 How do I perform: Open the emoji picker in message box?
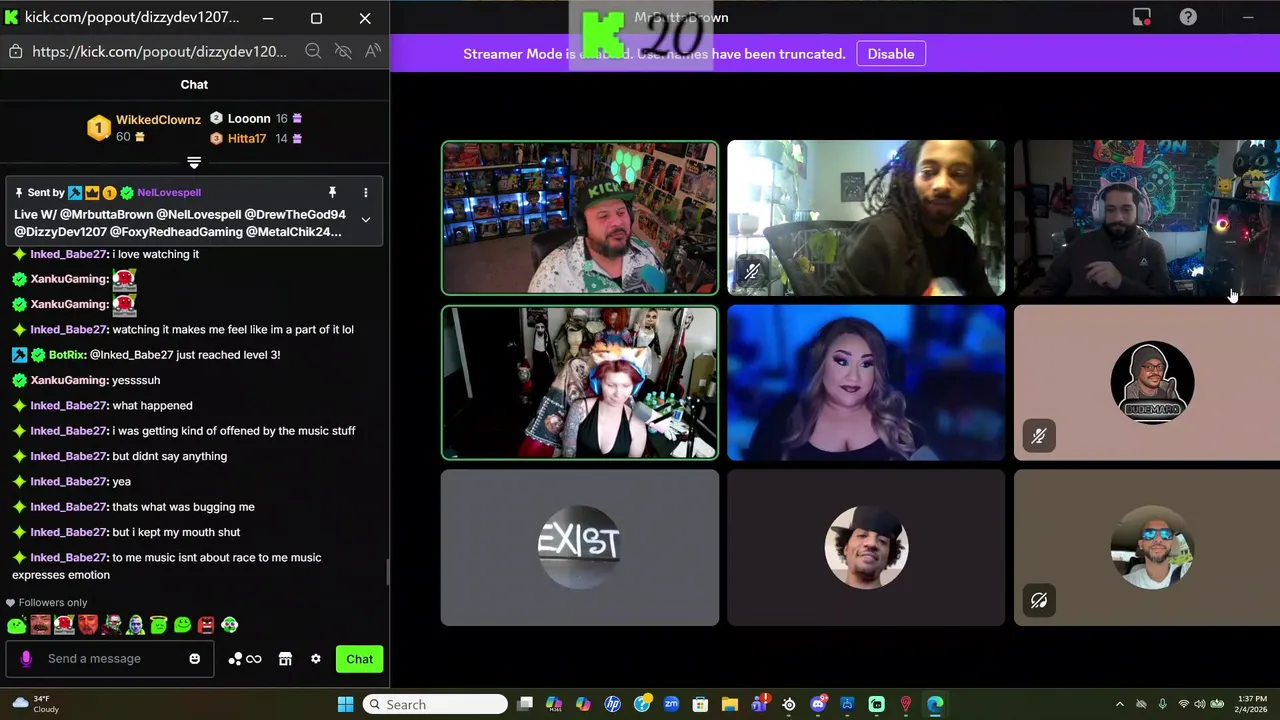coord(195,659)
